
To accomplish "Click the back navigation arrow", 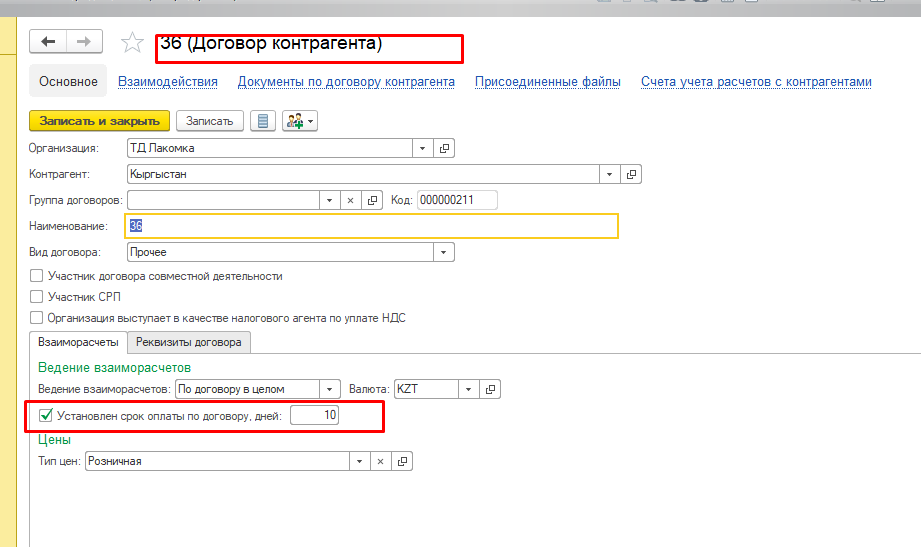I will 48,41.
